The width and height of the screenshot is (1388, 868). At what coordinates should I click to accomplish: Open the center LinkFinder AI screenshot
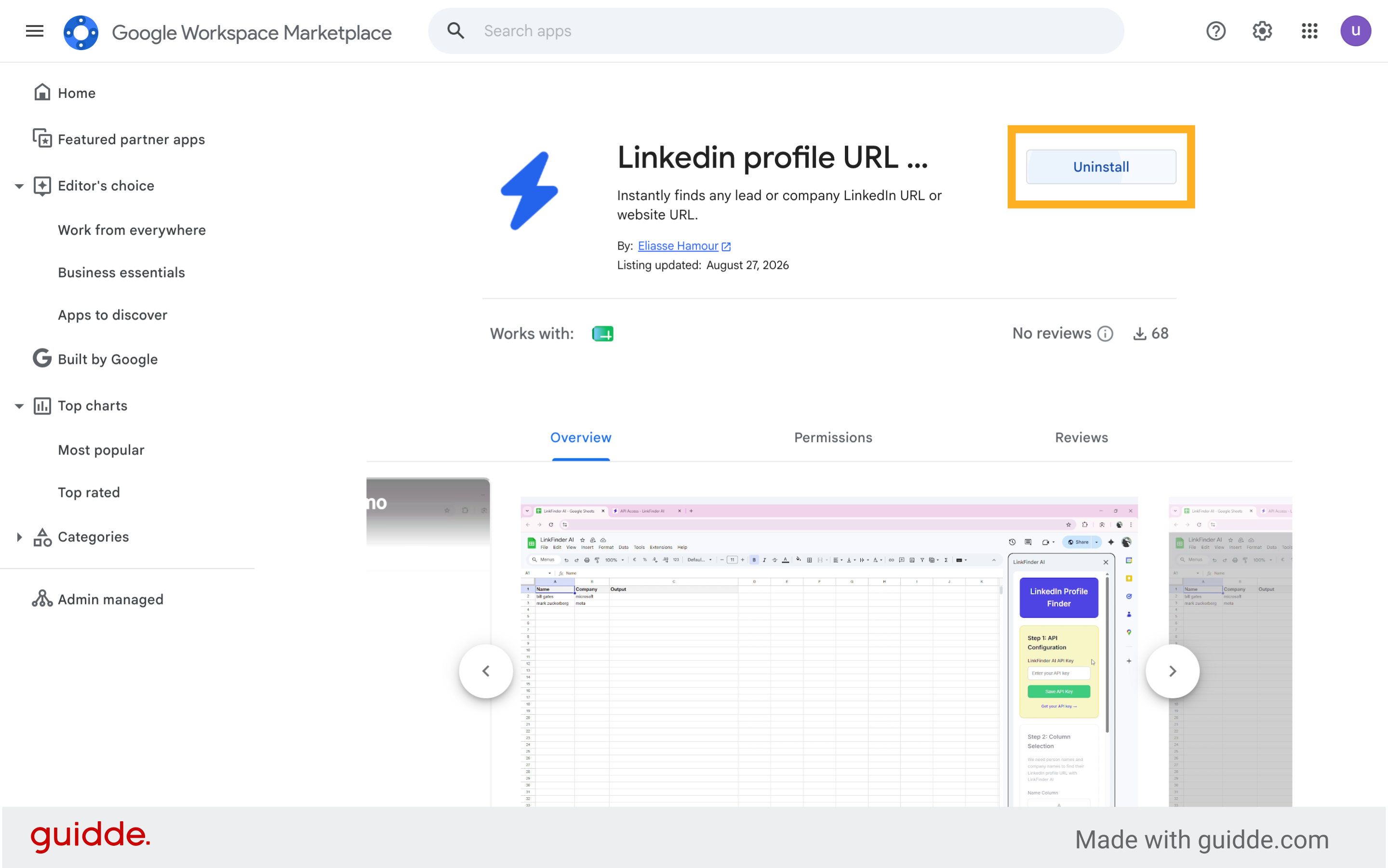pos(829,652)
